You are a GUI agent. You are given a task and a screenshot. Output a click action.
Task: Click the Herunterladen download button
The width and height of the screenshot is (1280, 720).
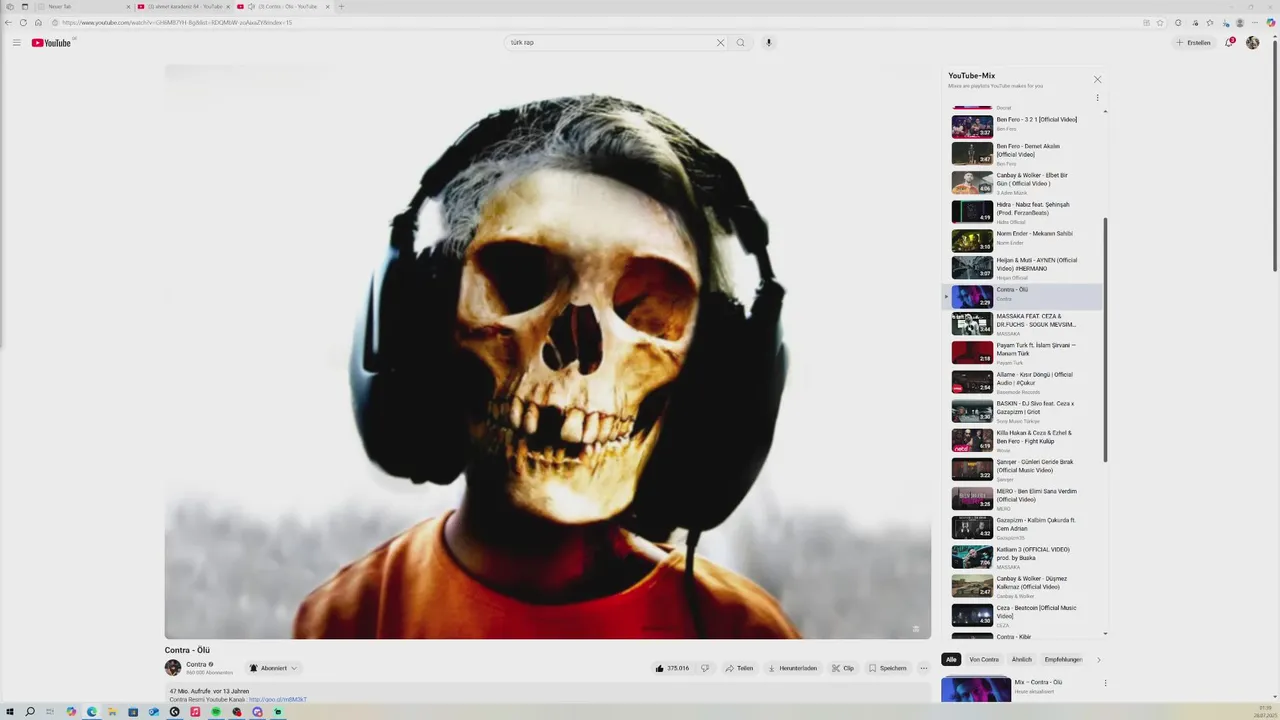(x=793, y=668)
